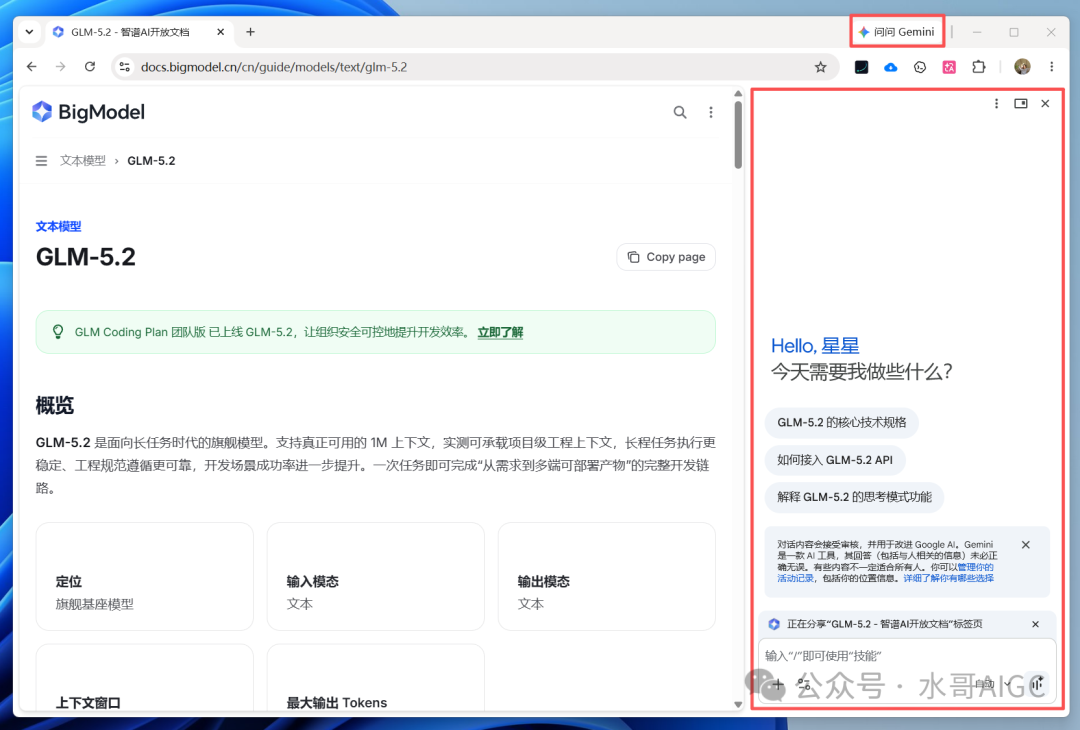Screen dimensions: 1080x730
Task: Click the Hello, 星星 greeting
Action: pos(815,346)
